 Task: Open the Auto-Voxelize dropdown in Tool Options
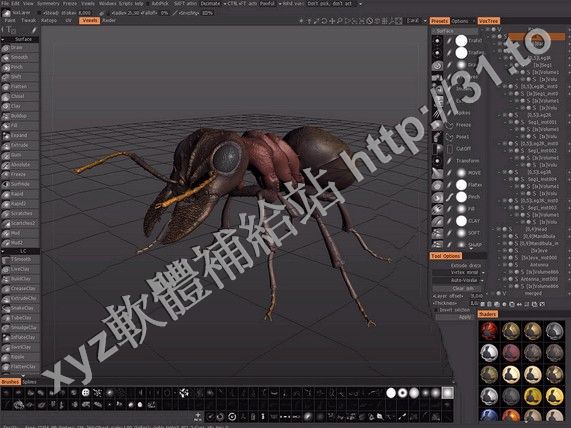458,280
